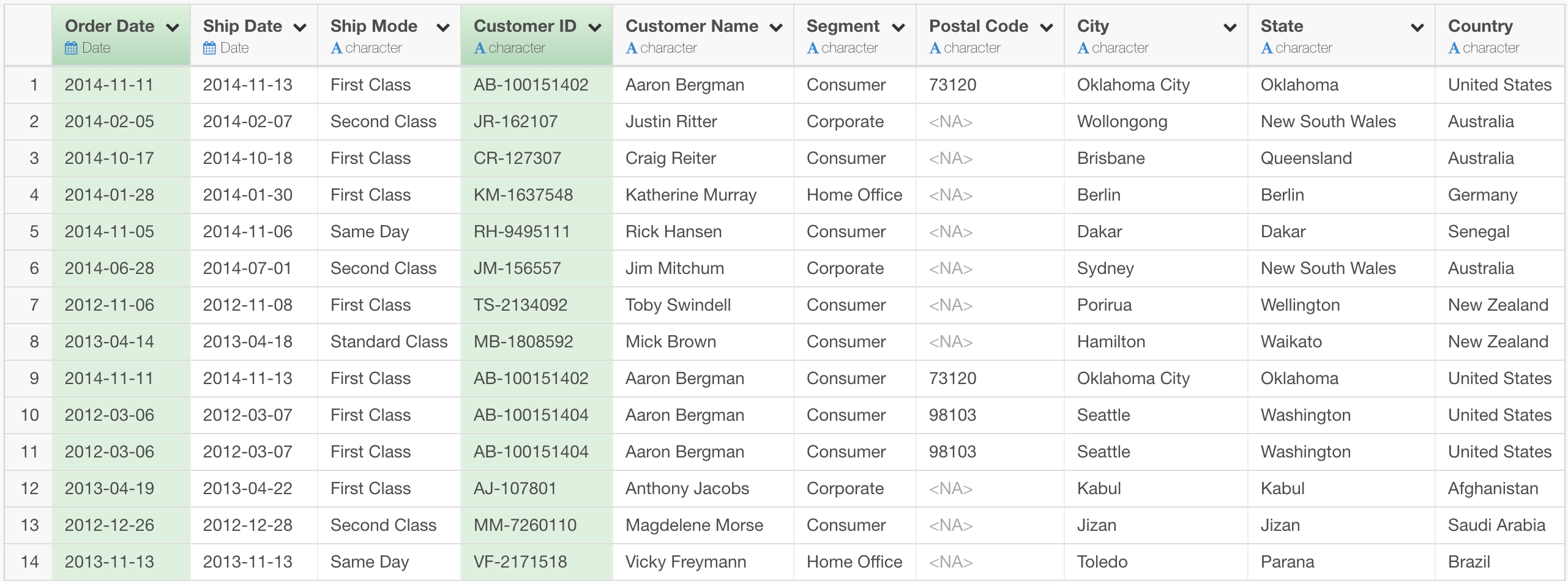Click the character type icon under Customer Name
The height and width of the screenshot is (581, 1568).
(x=631, y=48)
